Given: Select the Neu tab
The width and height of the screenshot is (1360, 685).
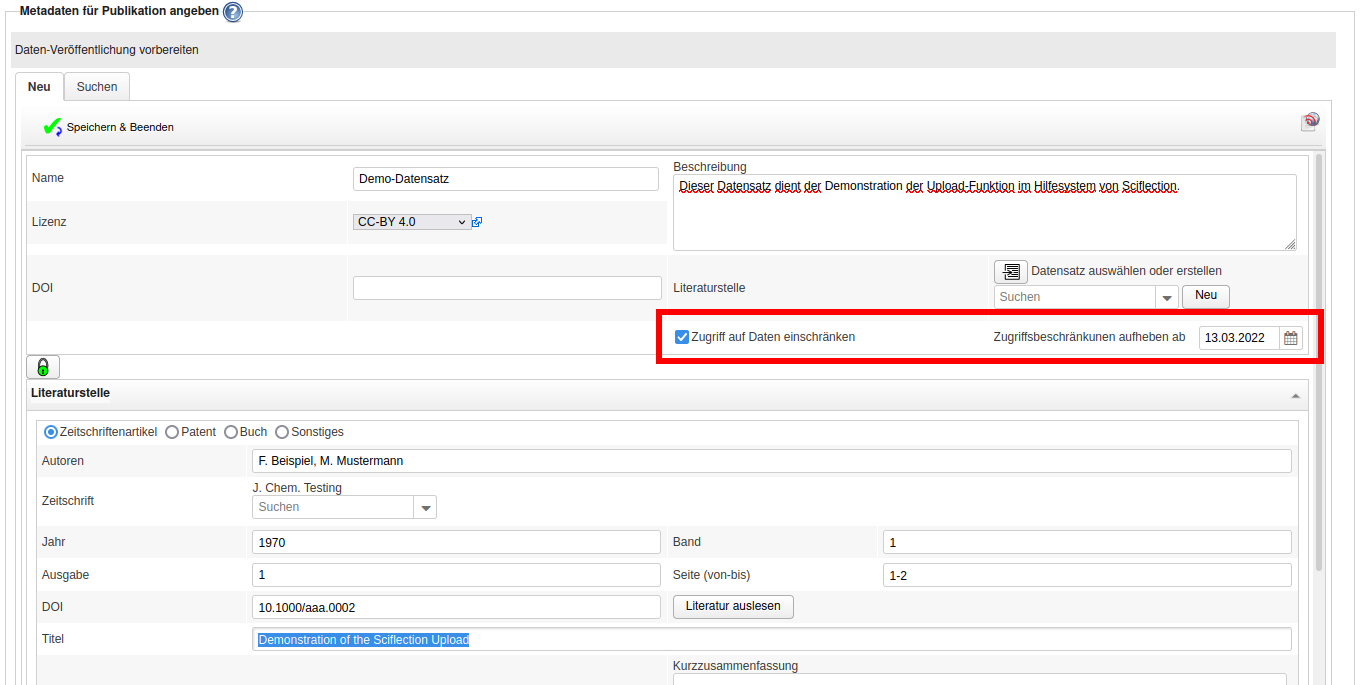Looking at the screenshot, I should pos(39,87).
